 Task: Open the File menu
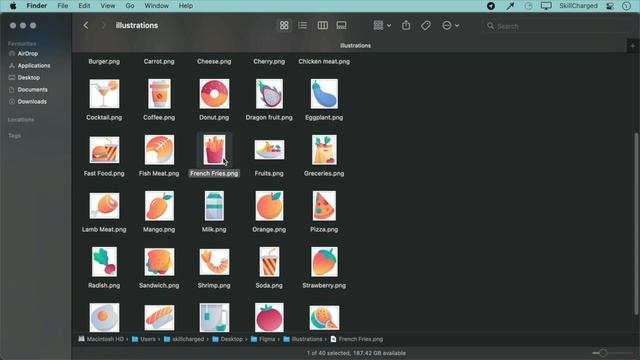point(62,6)
